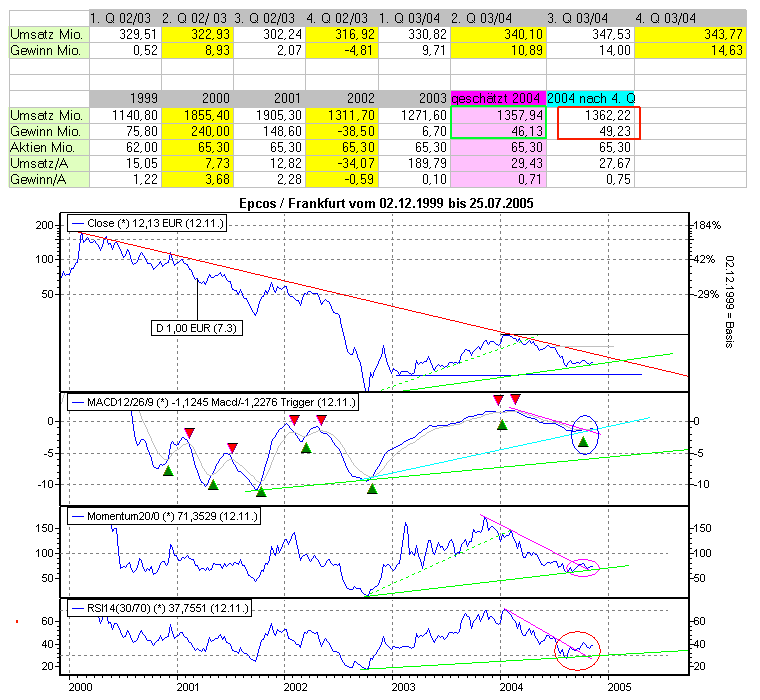Click the RSI14(30/70) legend label

(x=157, y=607)
